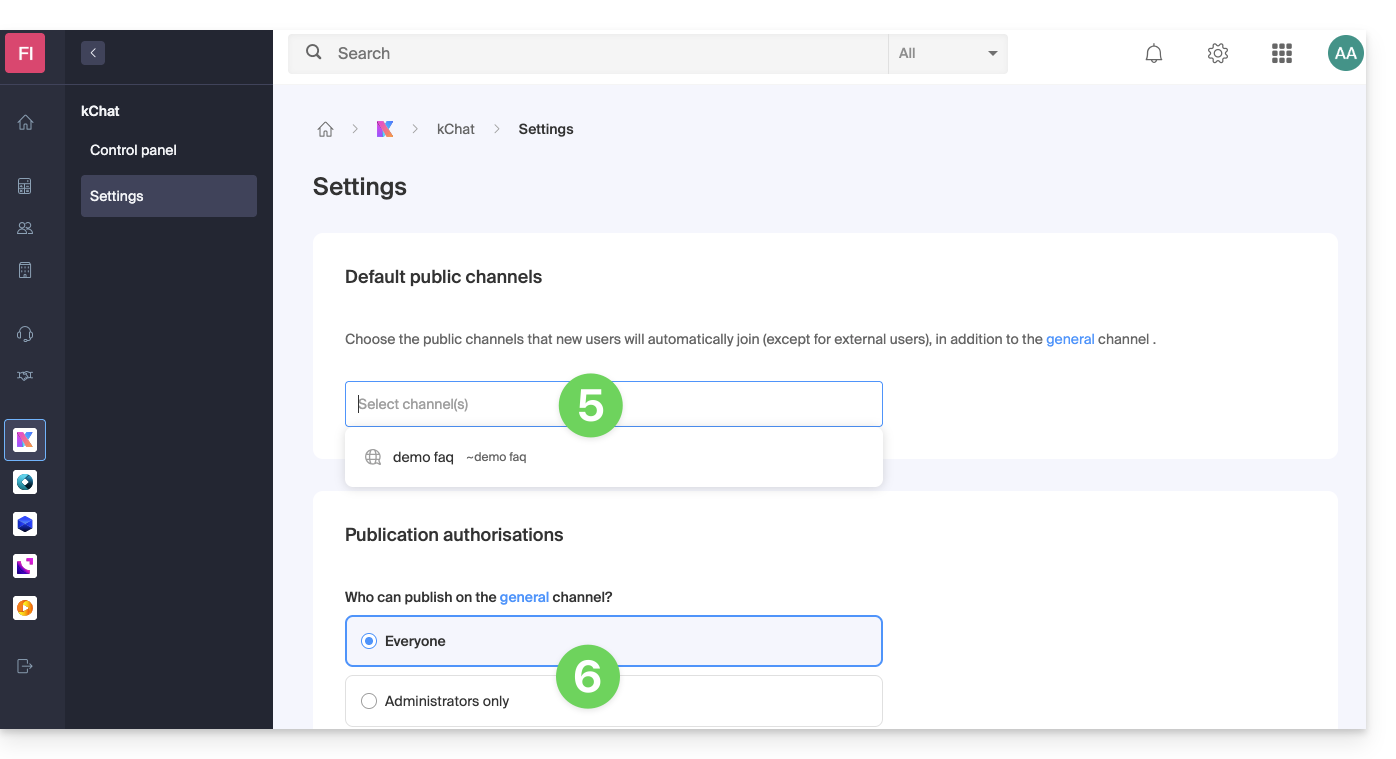Open the All search filter dropdown
The image size is (1396, 759).
click(947, 54)
